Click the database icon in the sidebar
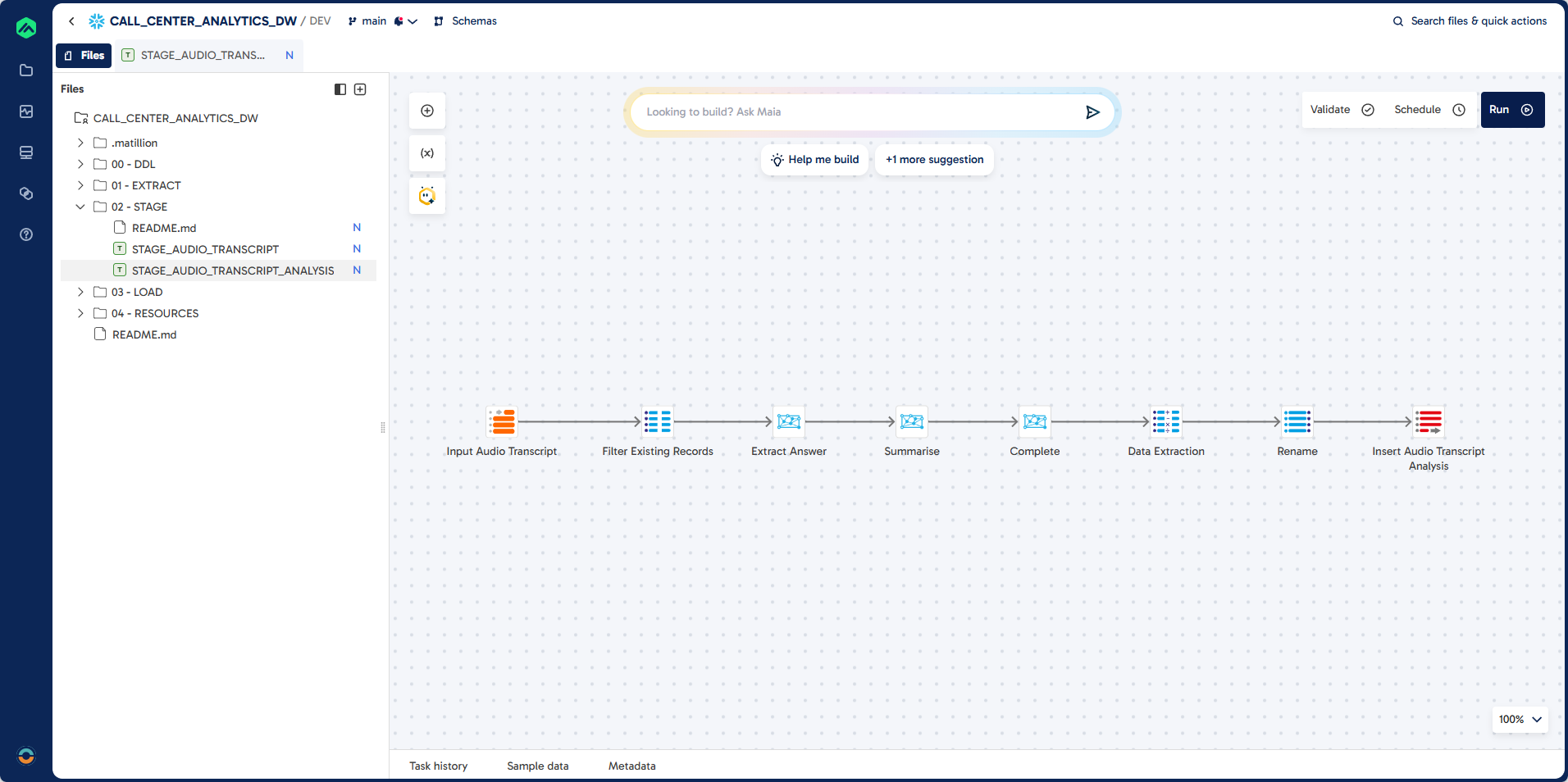The height and width of the screenshot is (782, 1568). (x=26, y=152)
